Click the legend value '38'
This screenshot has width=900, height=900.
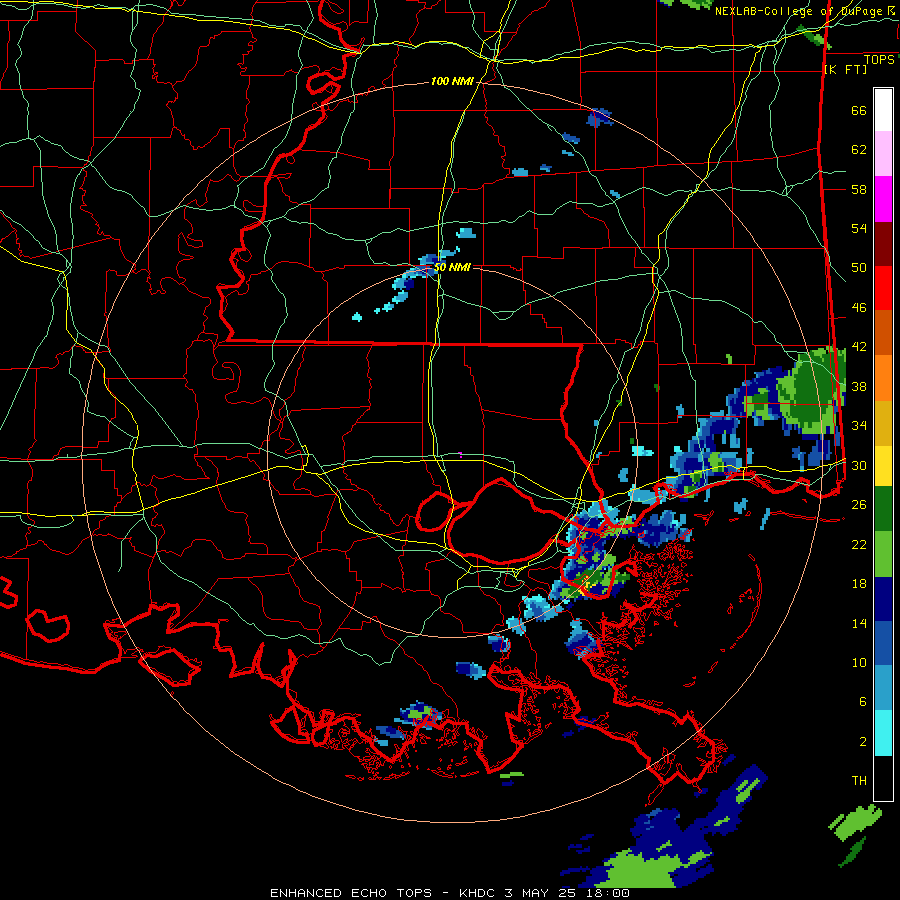coord(859,386)
